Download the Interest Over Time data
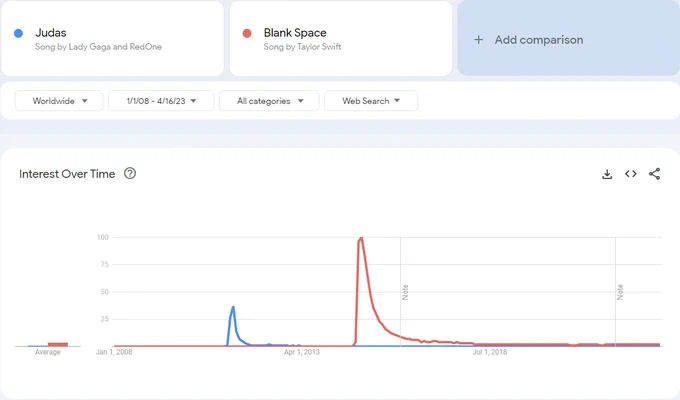The image size is (680, 400). coord(607,174)
